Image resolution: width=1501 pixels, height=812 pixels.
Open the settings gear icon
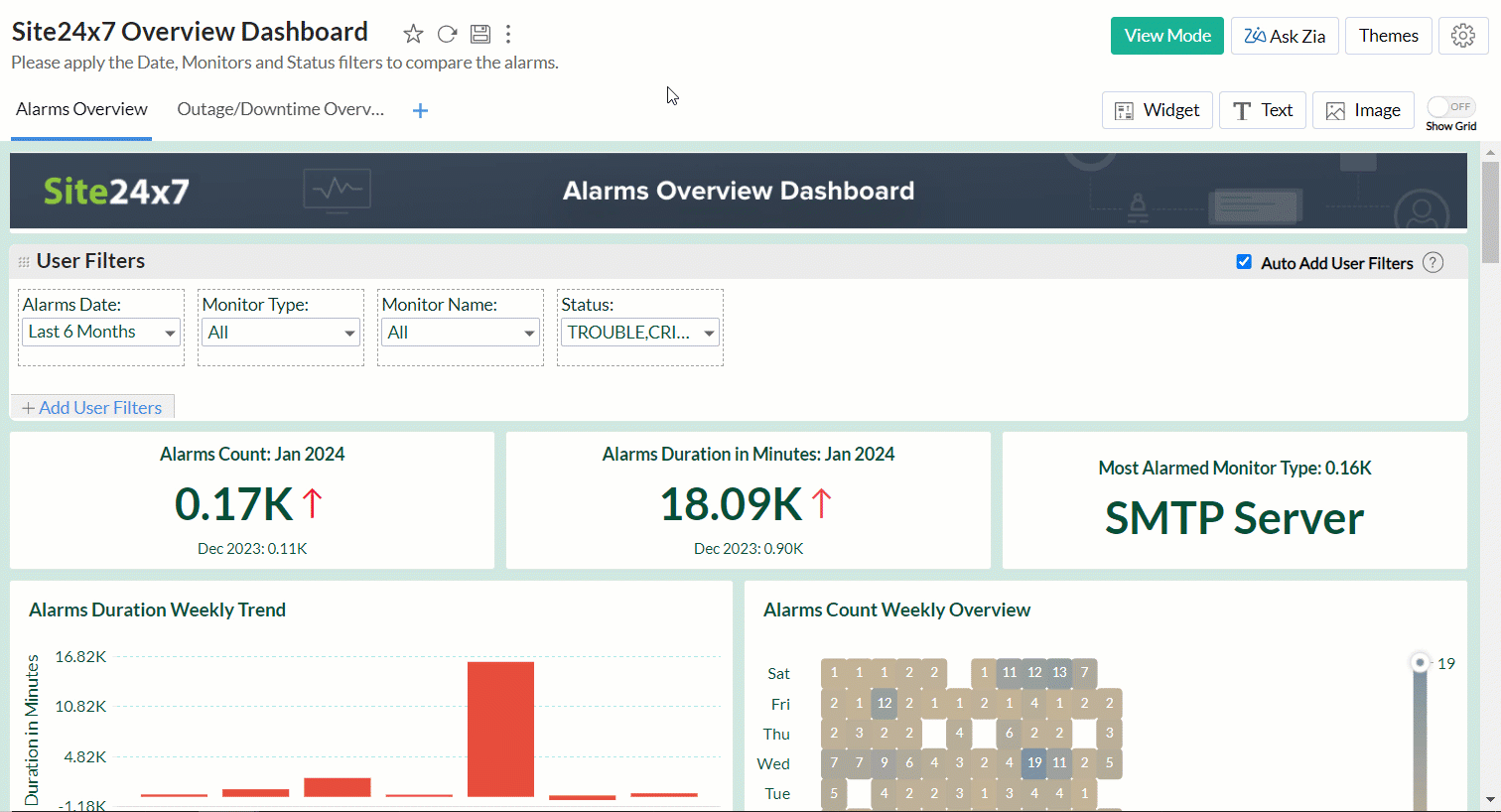1462,36
